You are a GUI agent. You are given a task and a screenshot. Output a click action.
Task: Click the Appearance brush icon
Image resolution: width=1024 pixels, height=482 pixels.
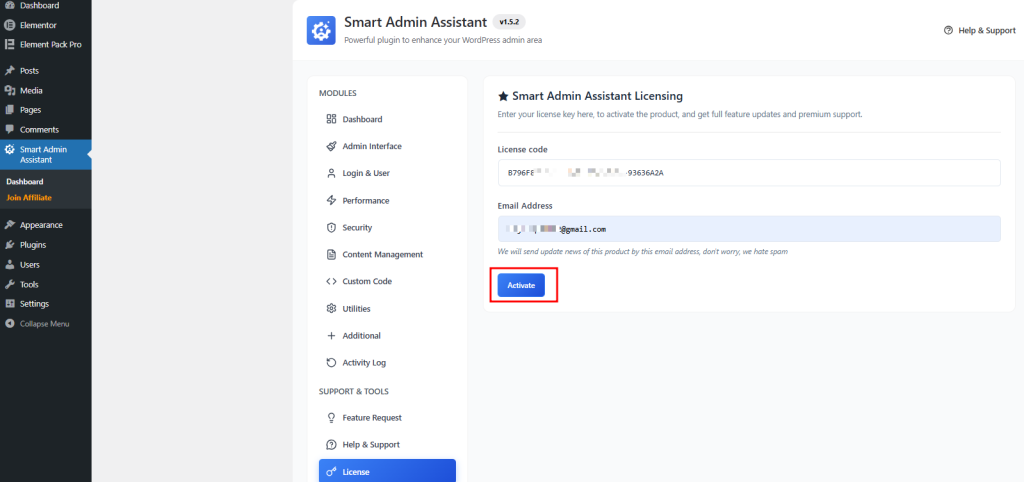(x=10, y=225)
